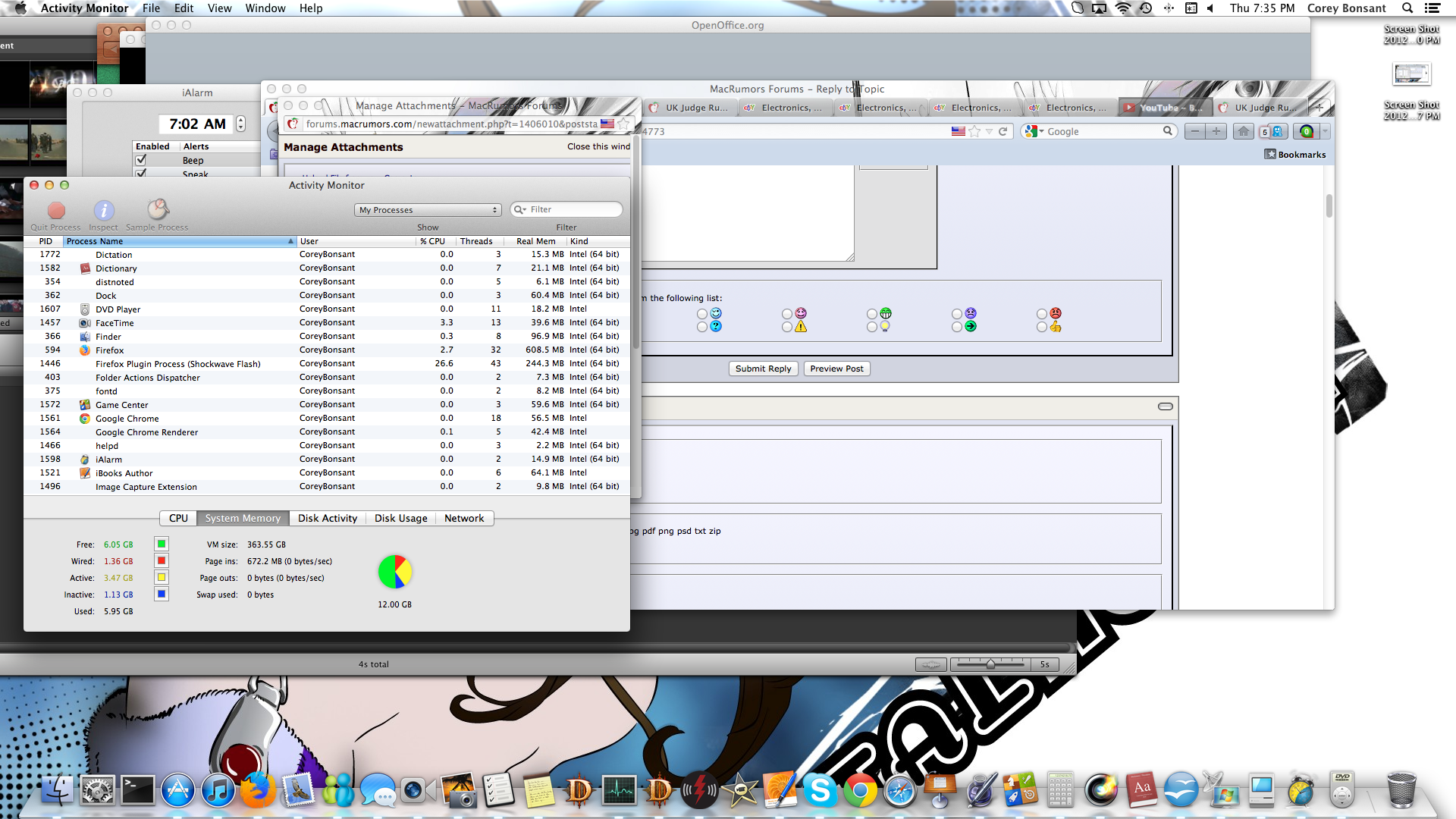Select the lightbulb icon radio button
Image resolution: width=1456 pixels, height=819 pixels.
872,327
